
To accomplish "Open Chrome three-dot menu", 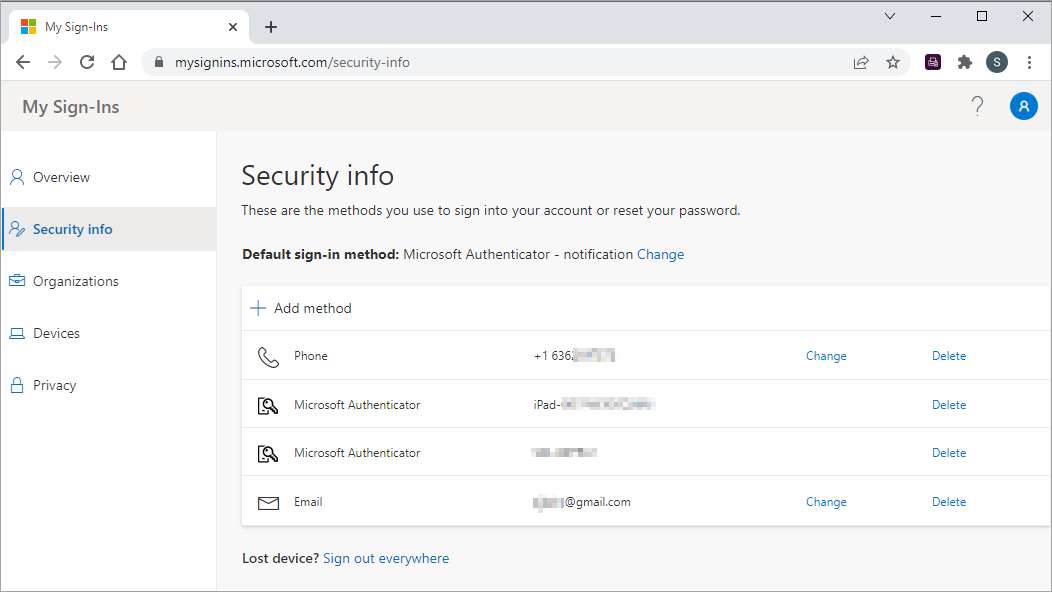I will 1029,62.
